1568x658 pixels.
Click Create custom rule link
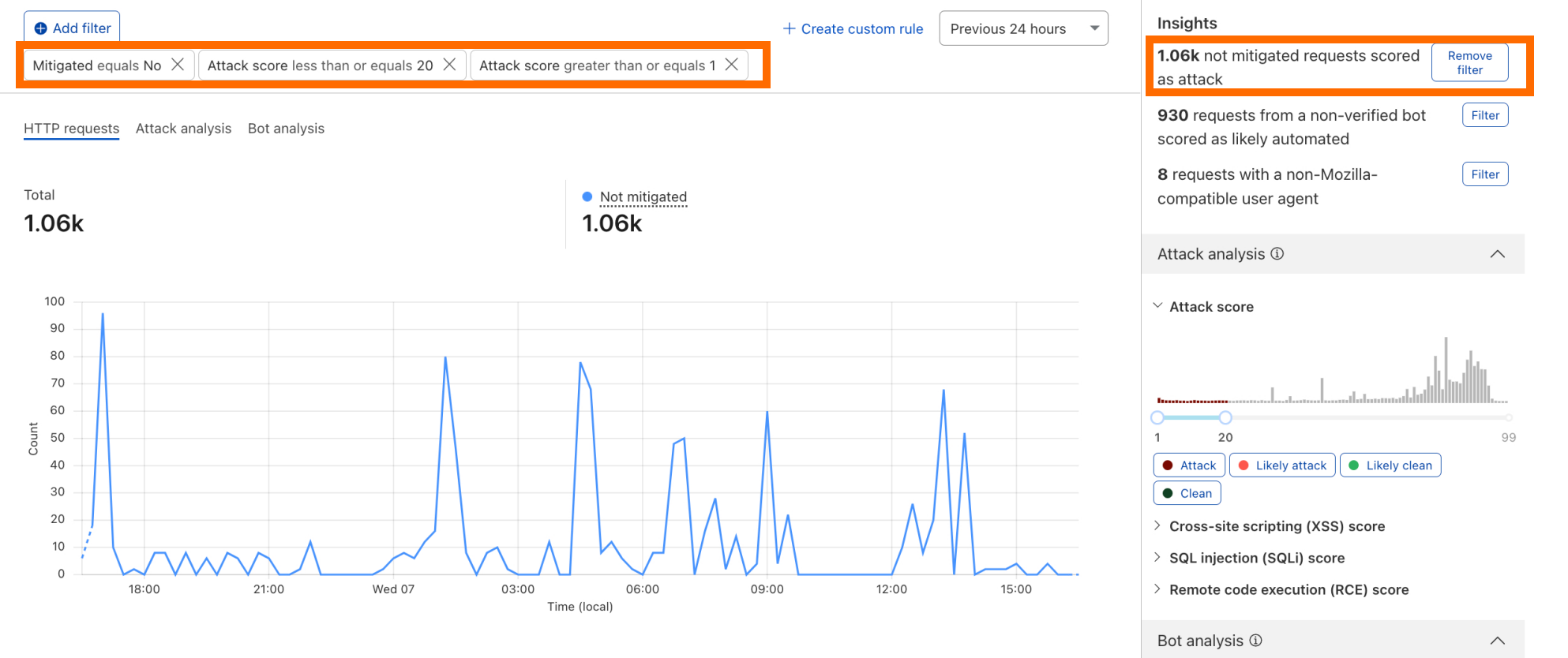click(x=853, y=28)
